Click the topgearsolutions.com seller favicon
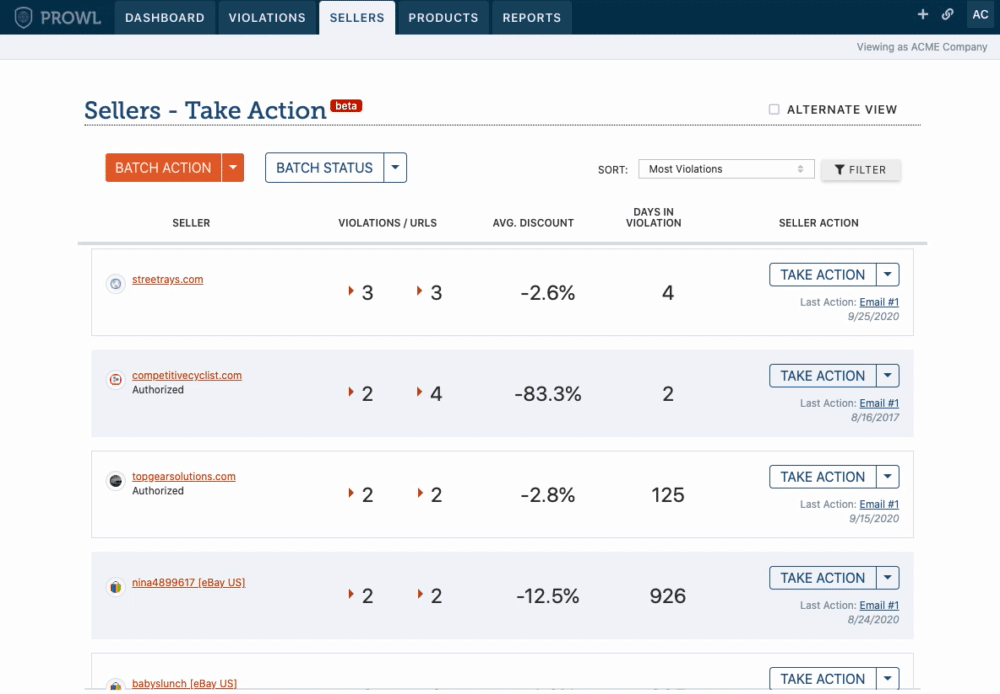This screenshot has width=1000, height=694. [115, 480]
